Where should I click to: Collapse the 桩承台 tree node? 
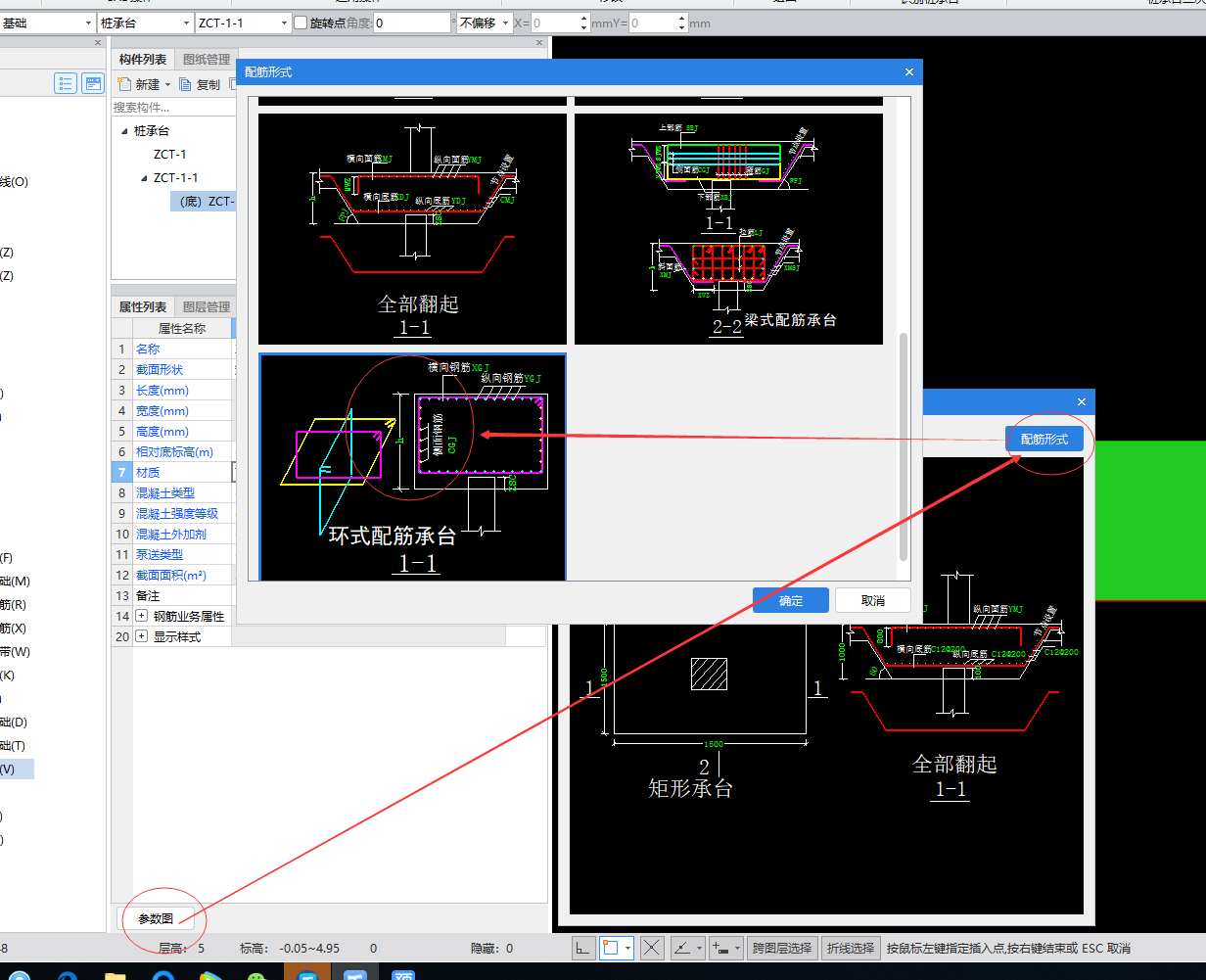tap(124, 131)
